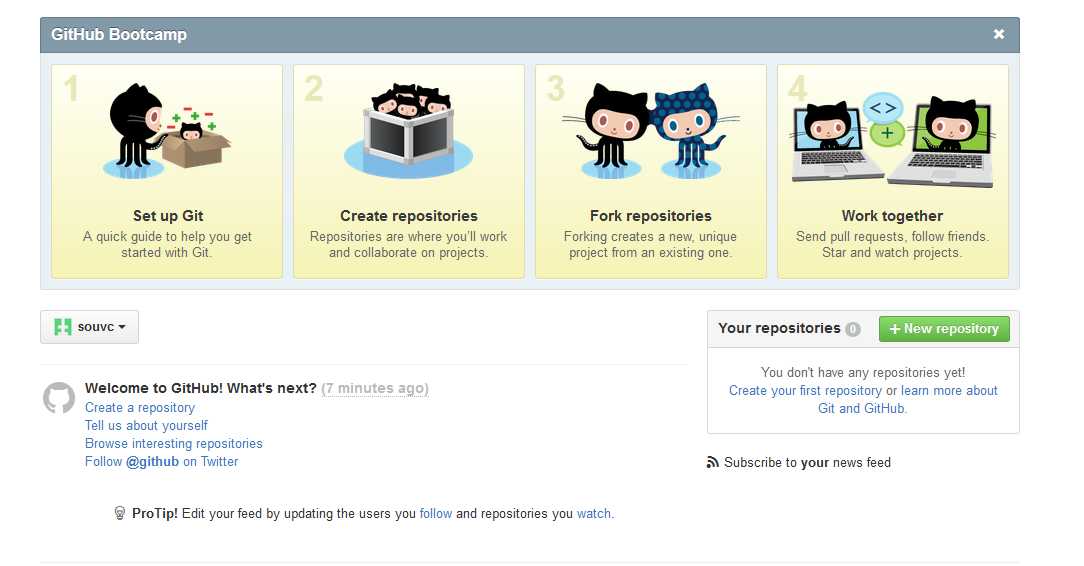Open Browse interesting repositories link
The height and width of the screenshot is (566, 1084).
[x=174, y=444]
